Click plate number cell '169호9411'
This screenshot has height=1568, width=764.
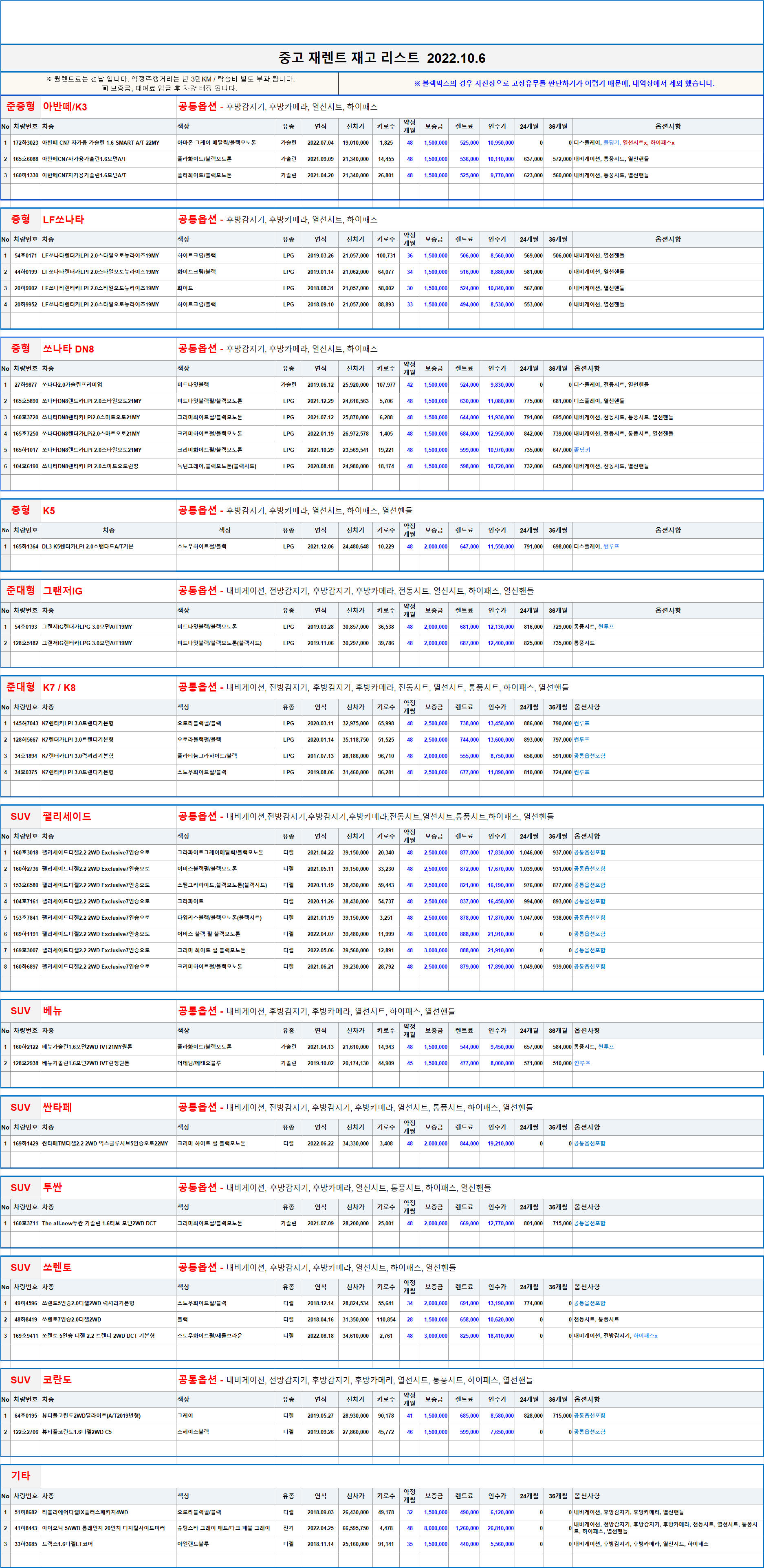pyautogui.click(x=26, y=1335)
